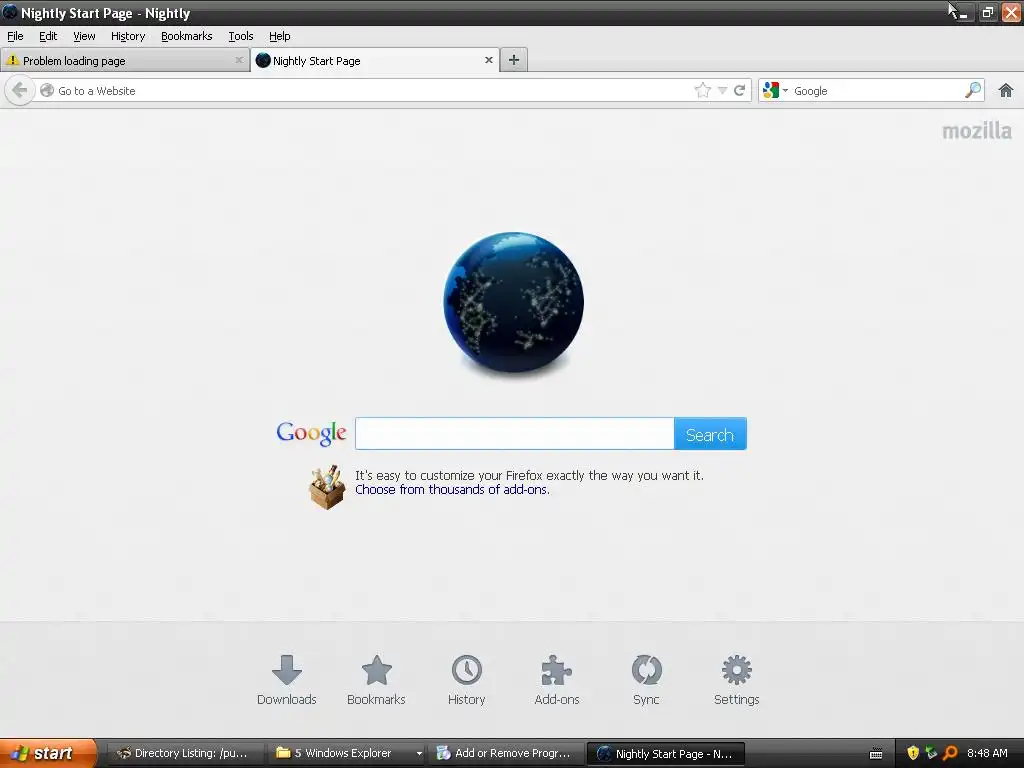This screenshot has height=768, width=1024.
Task: Open Downloads from the start page launcher
Action: click(x=287, y=680)
